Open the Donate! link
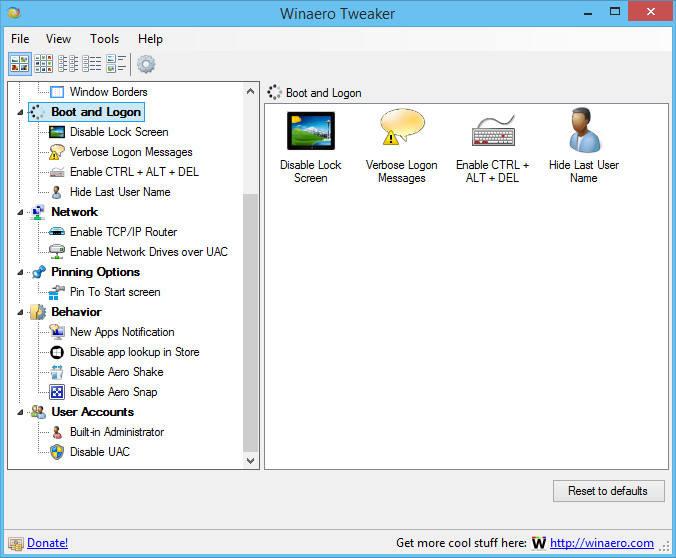 tap(47, 543)
